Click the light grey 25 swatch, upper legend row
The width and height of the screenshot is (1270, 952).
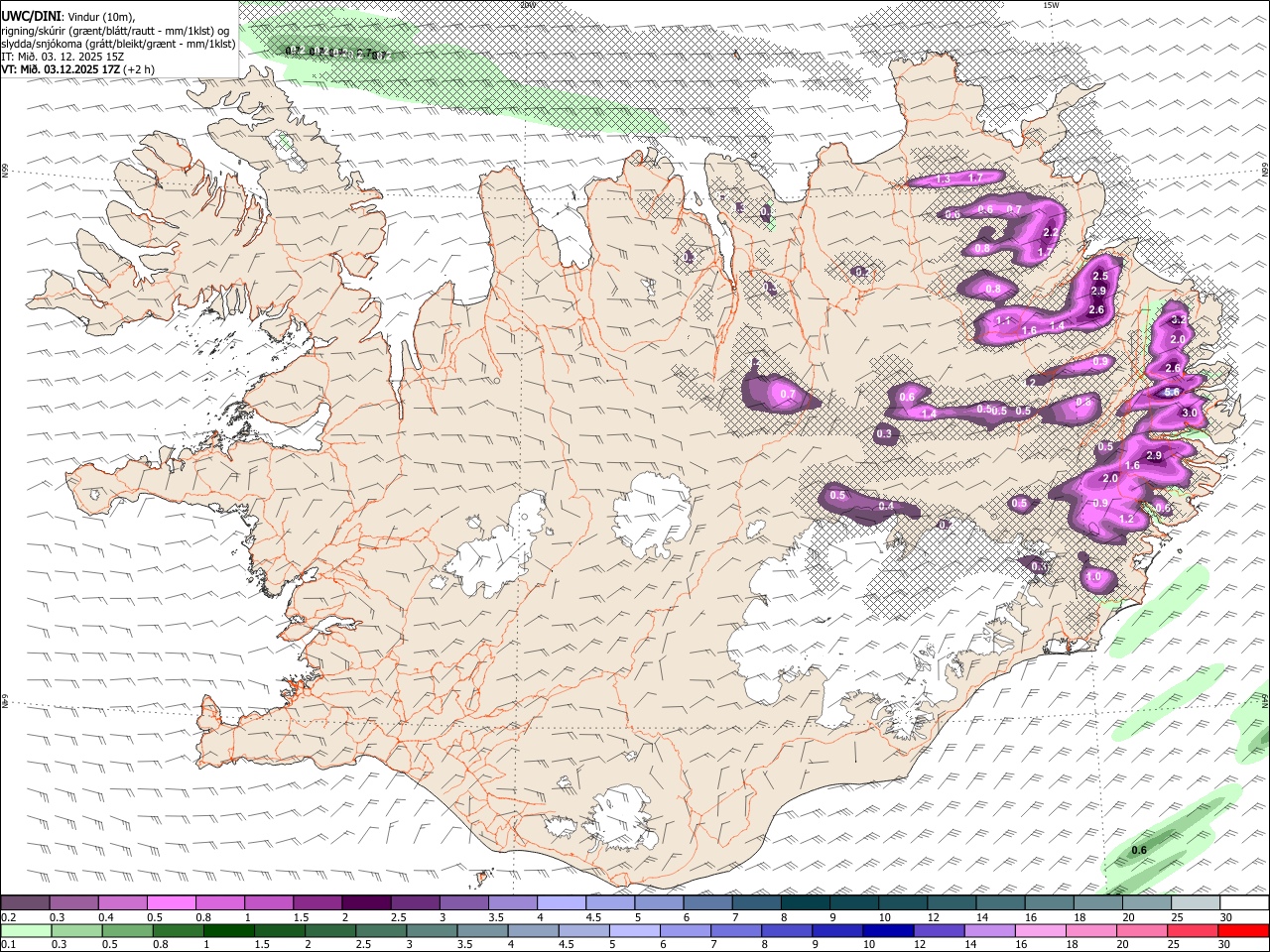pyautogui.click(x=1195, y=903)
